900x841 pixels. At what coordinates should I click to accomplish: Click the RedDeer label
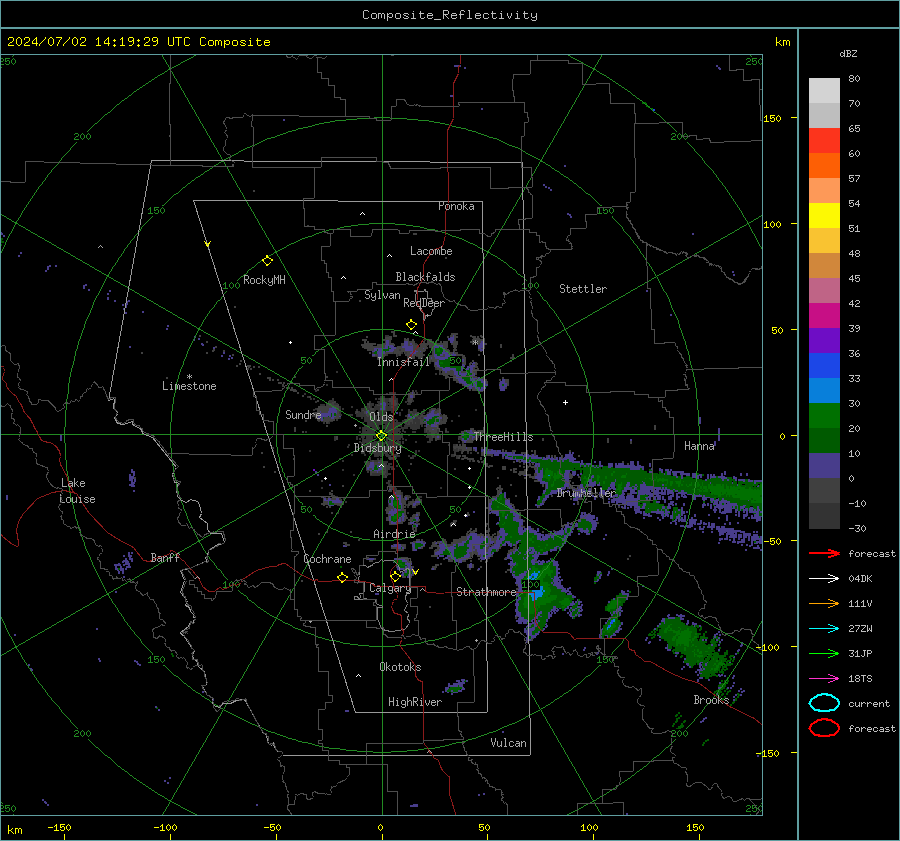[424, 303]
